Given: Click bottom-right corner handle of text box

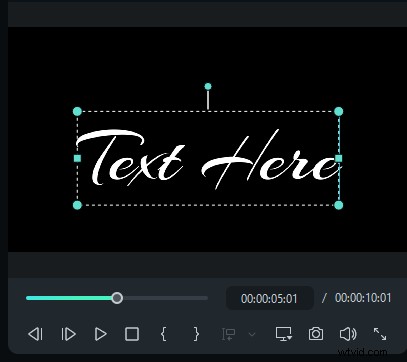Looking at the screenshot, I should coord(339,205).
